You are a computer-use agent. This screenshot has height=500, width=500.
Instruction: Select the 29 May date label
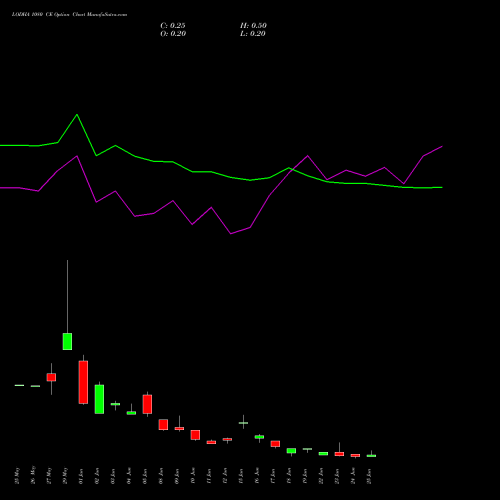coord(65,476)
